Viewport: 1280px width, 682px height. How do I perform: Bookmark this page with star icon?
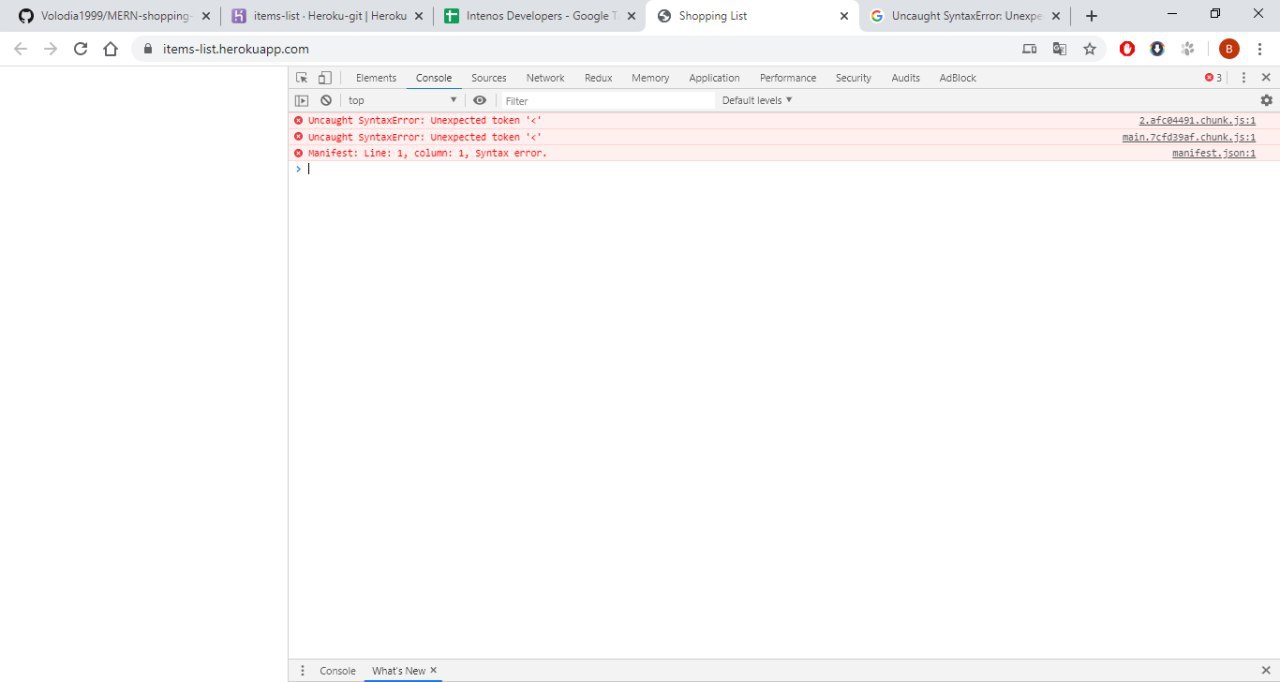click(1090, 49)
